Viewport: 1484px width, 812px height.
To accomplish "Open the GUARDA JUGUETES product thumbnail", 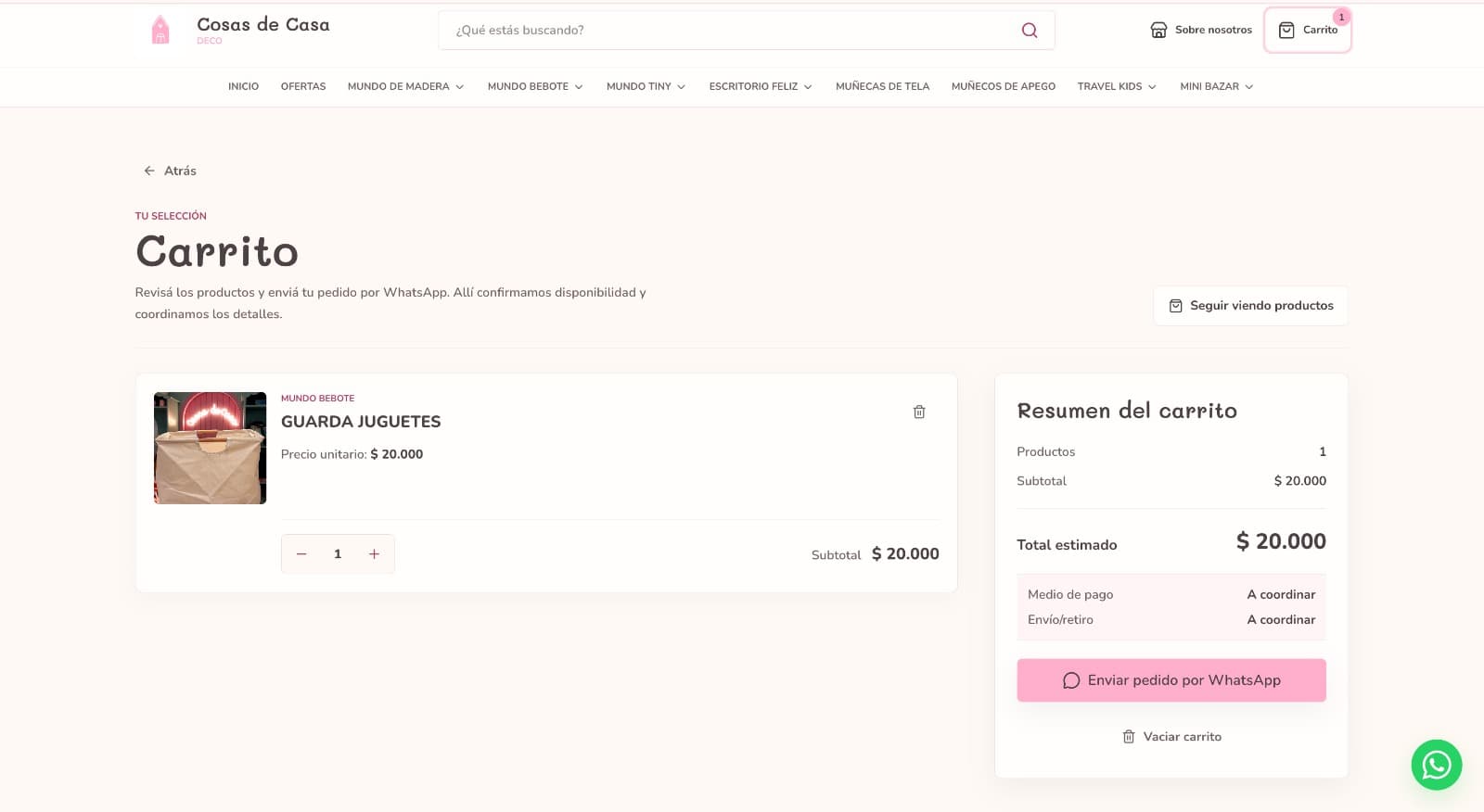I will pos(210,448).
